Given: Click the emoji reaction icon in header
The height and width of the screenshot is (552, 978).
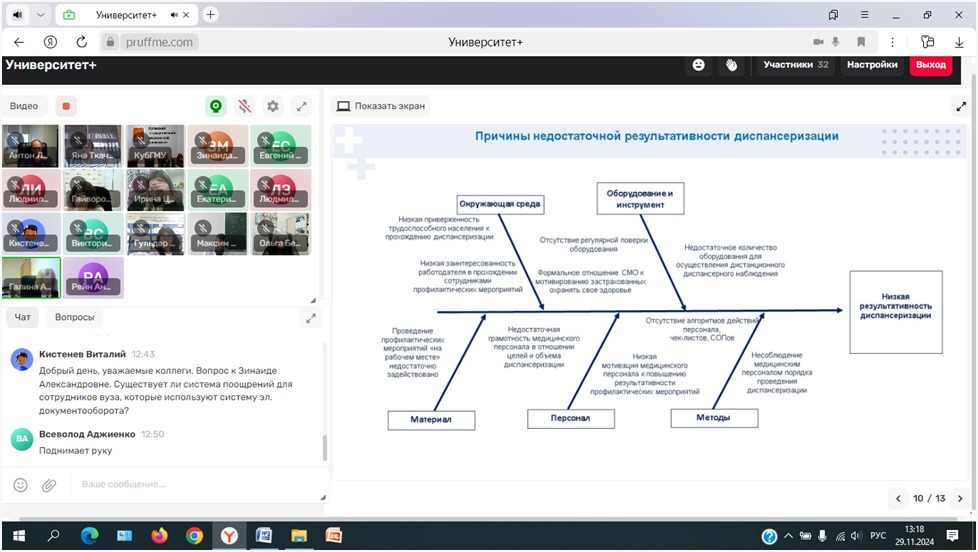Looking at the screenshot, I should [x=698, y=65].
